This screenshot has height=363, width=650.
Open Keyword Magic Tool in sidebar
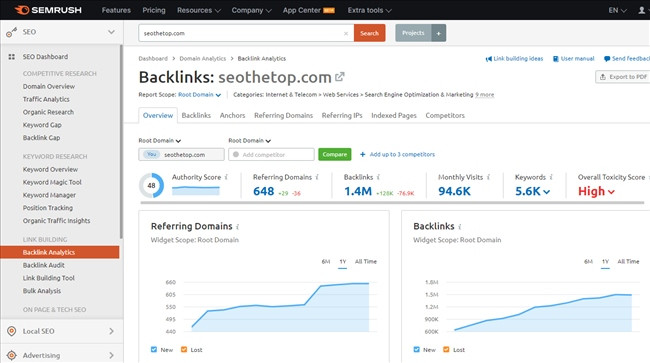coord(52,182)
